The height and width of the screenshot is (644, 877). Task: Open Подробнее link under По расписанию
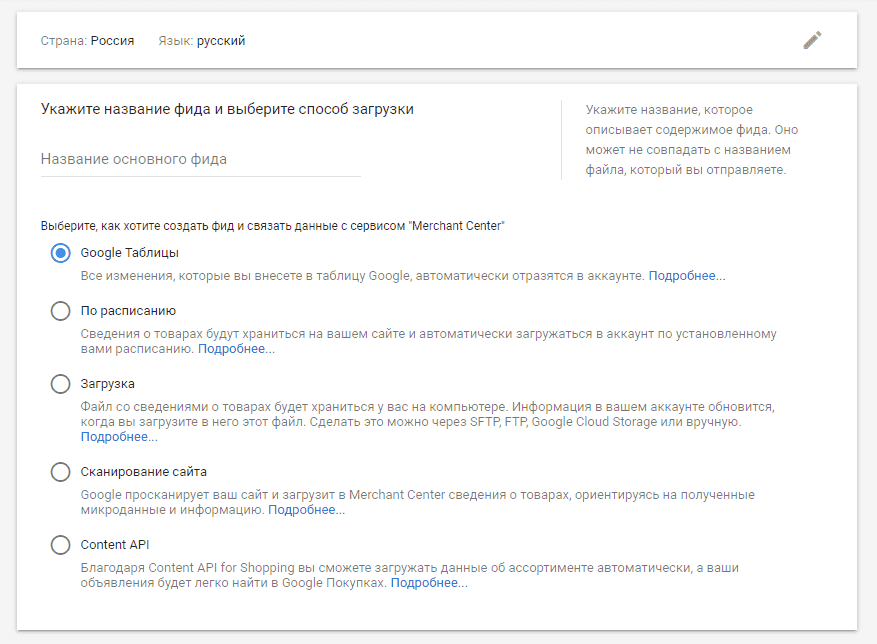237,349
